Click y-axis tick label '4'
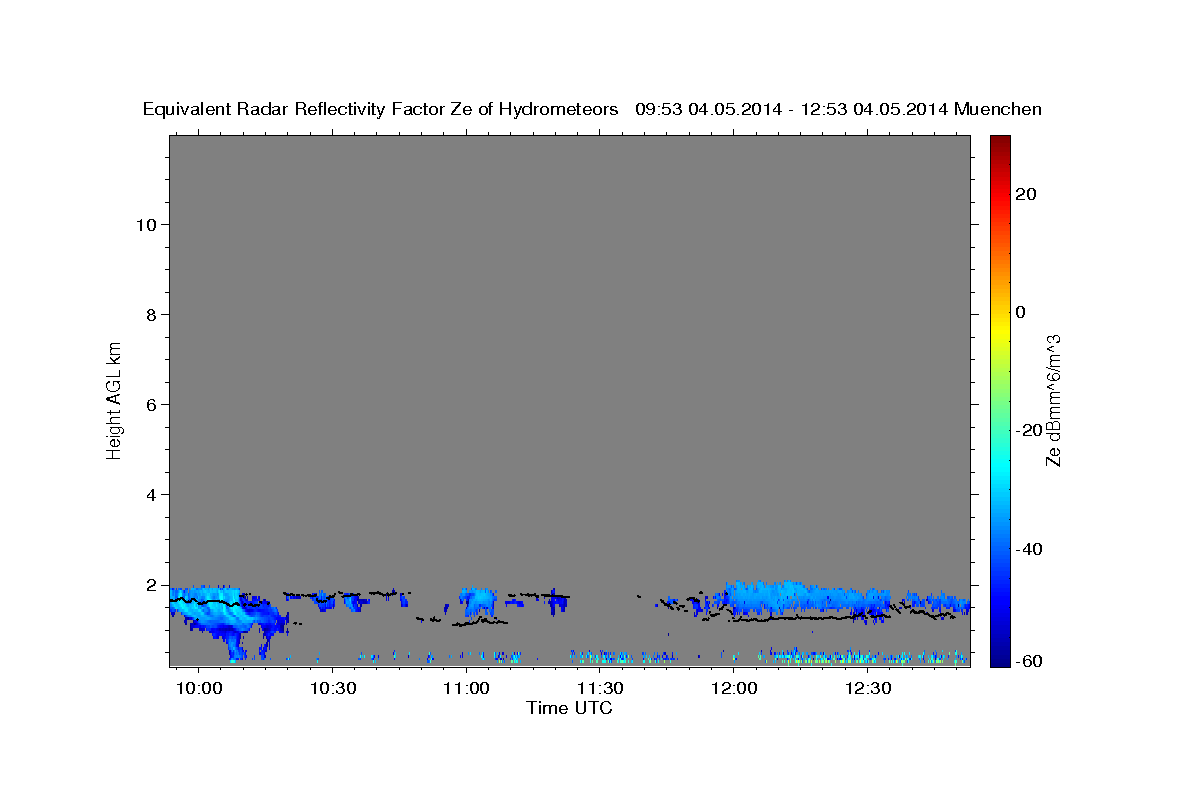Viewport: 1200px width, 800px height. (x=152, y=495)
